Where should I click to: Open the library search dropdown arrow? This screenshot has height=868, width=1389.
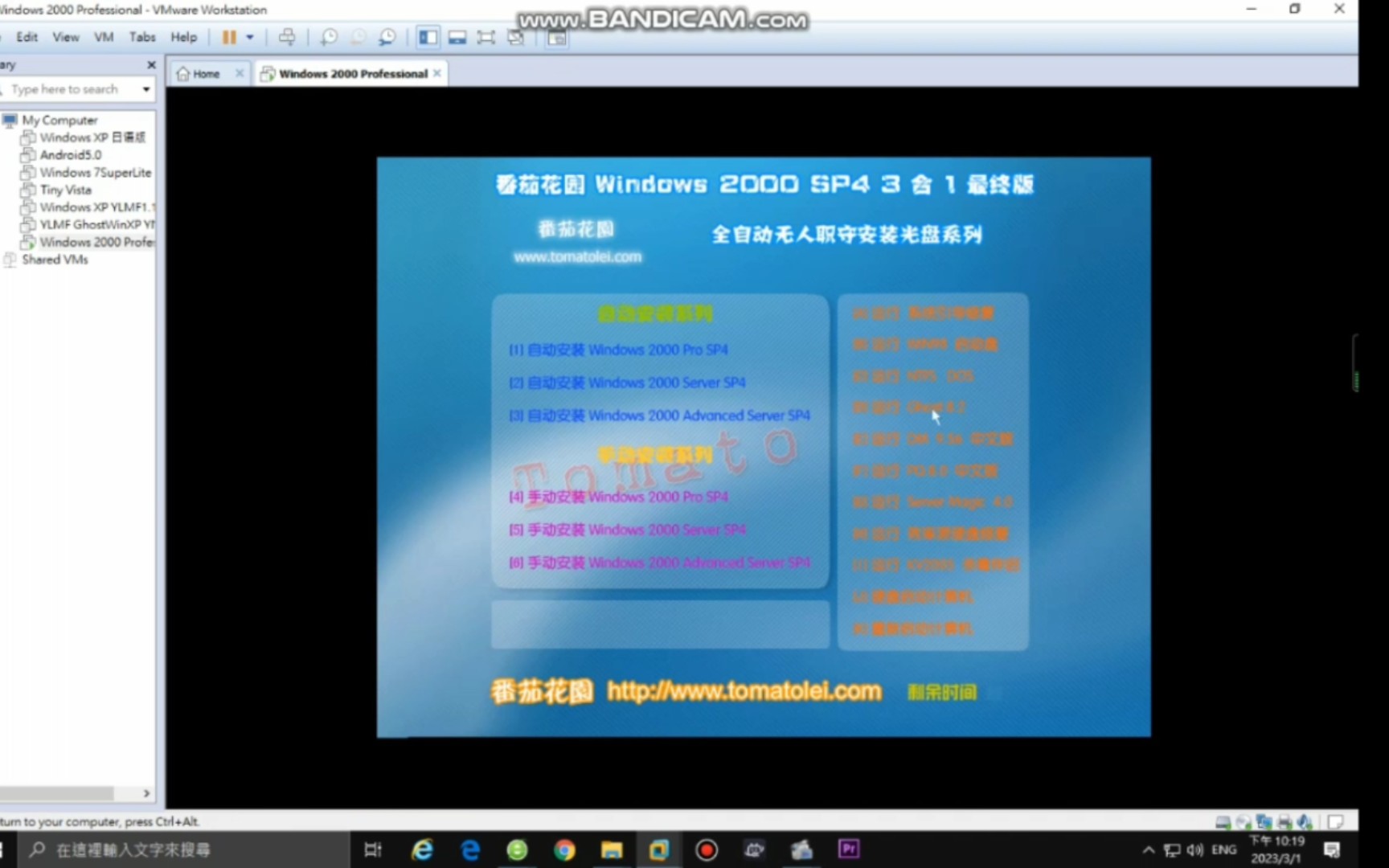(x=146, y=89)
